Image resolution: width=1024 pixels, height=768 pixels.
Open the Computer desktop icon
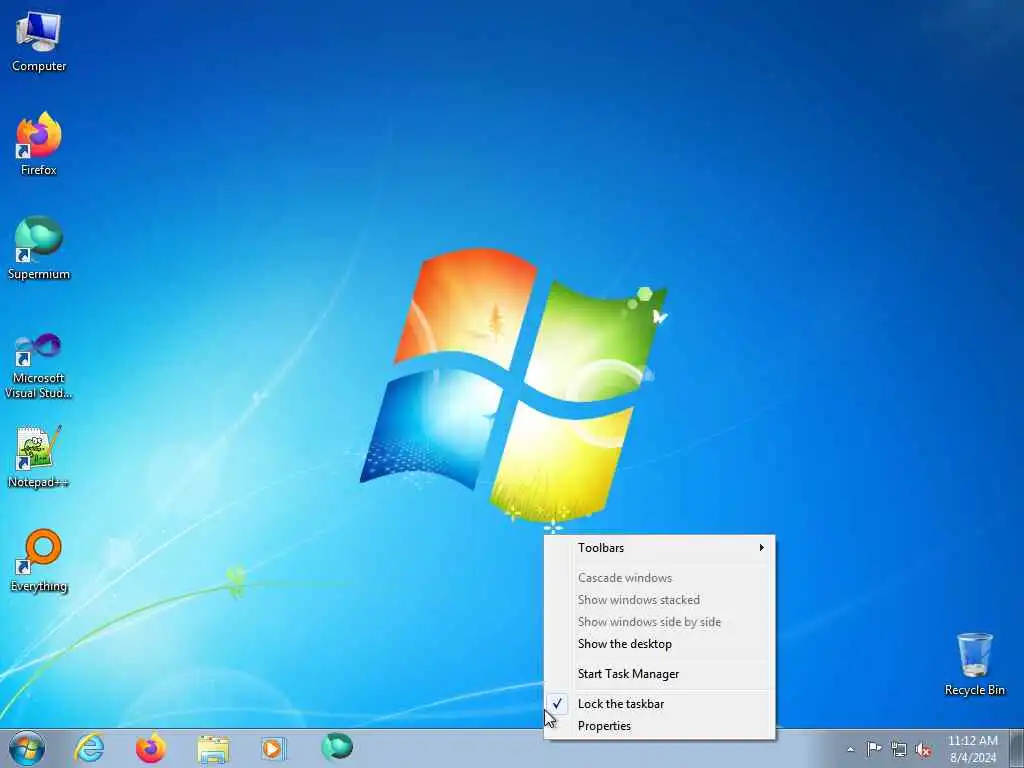point(39,42)
